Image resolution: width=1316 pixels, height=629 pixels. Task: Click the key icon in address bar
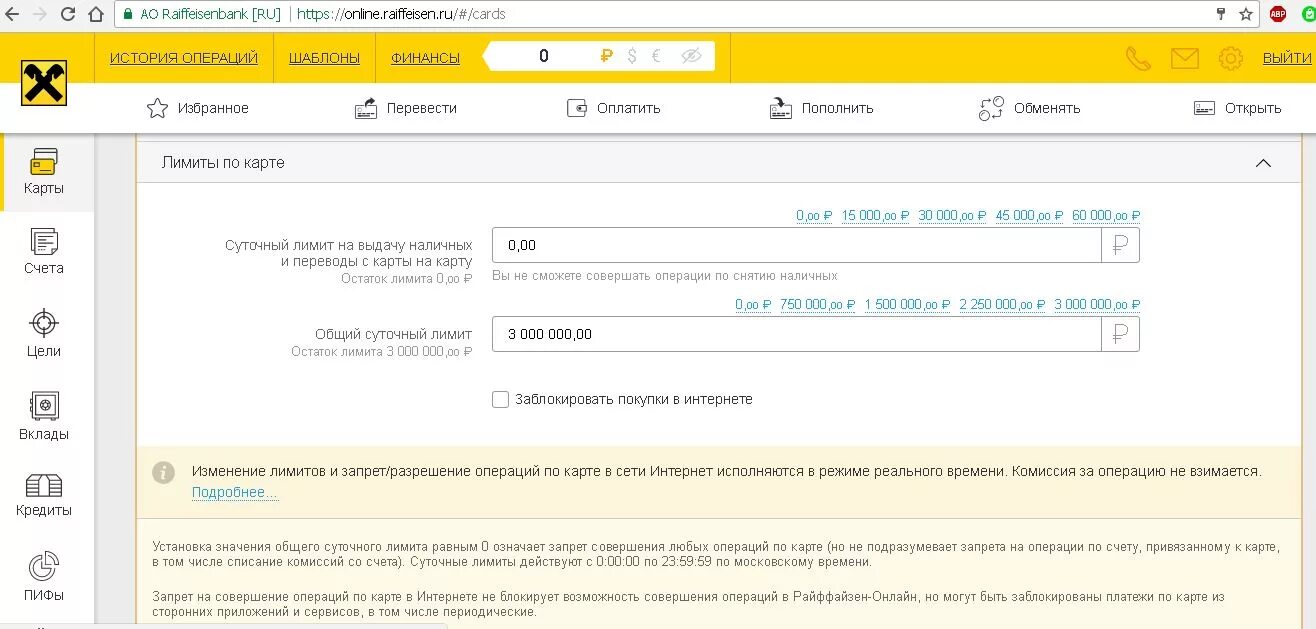pos(1220,14)
